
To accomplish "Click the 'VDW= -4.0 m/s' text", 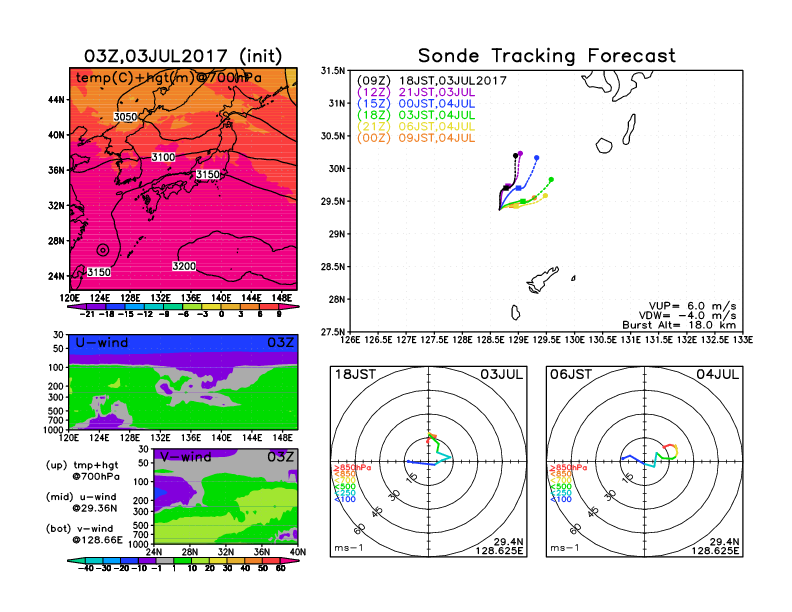I will 687,316.
